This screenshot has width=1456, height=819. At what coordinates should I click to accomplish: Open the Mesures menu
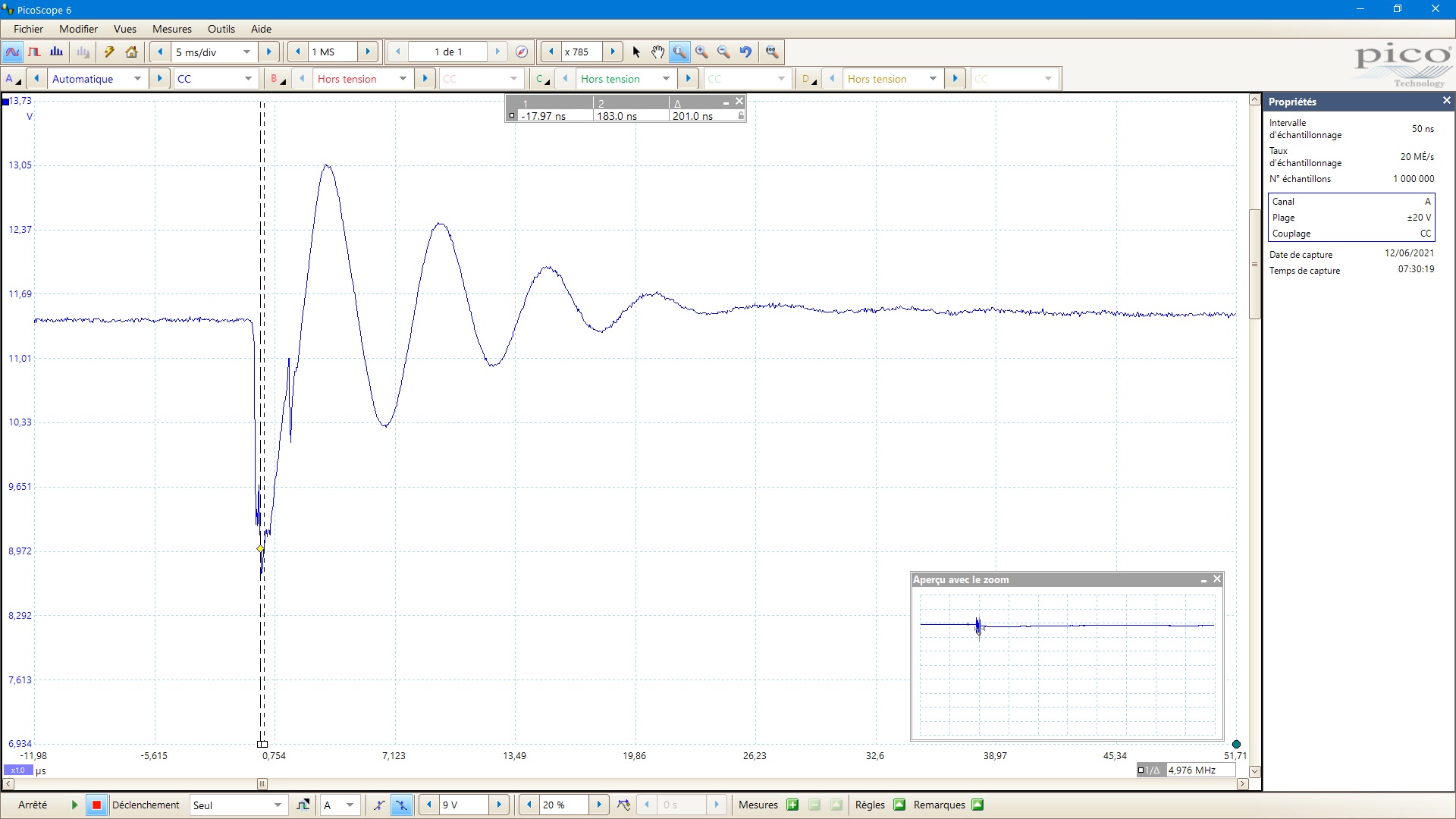171,29
